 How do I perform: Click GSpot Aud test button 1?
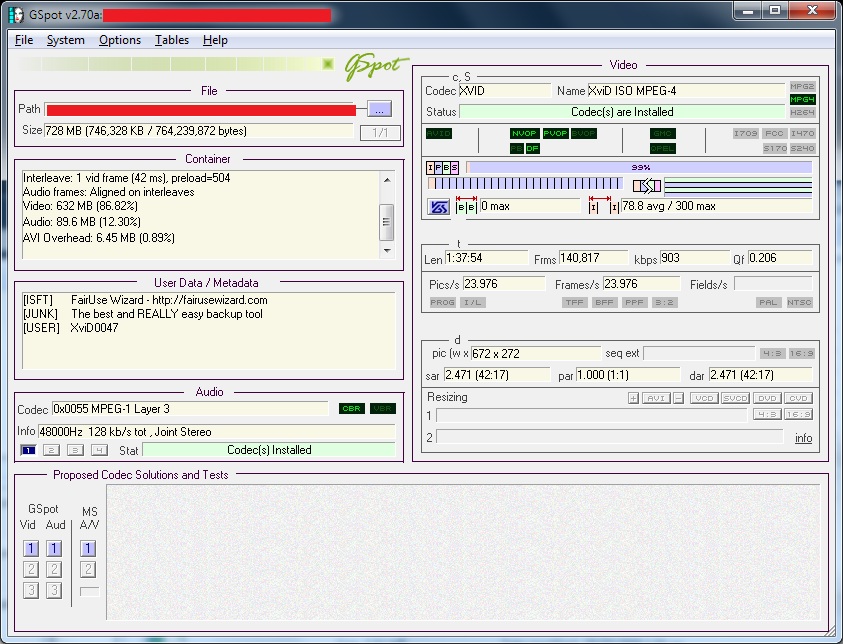(54, 548)
